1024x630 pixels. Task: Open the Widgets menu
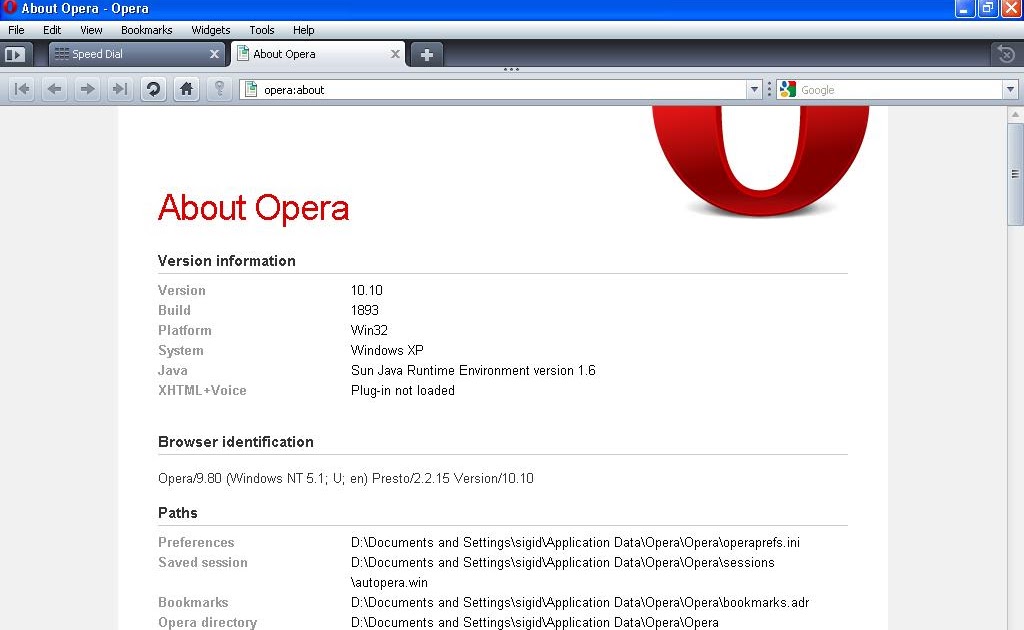pyautogui.click(x=210, y=30)
